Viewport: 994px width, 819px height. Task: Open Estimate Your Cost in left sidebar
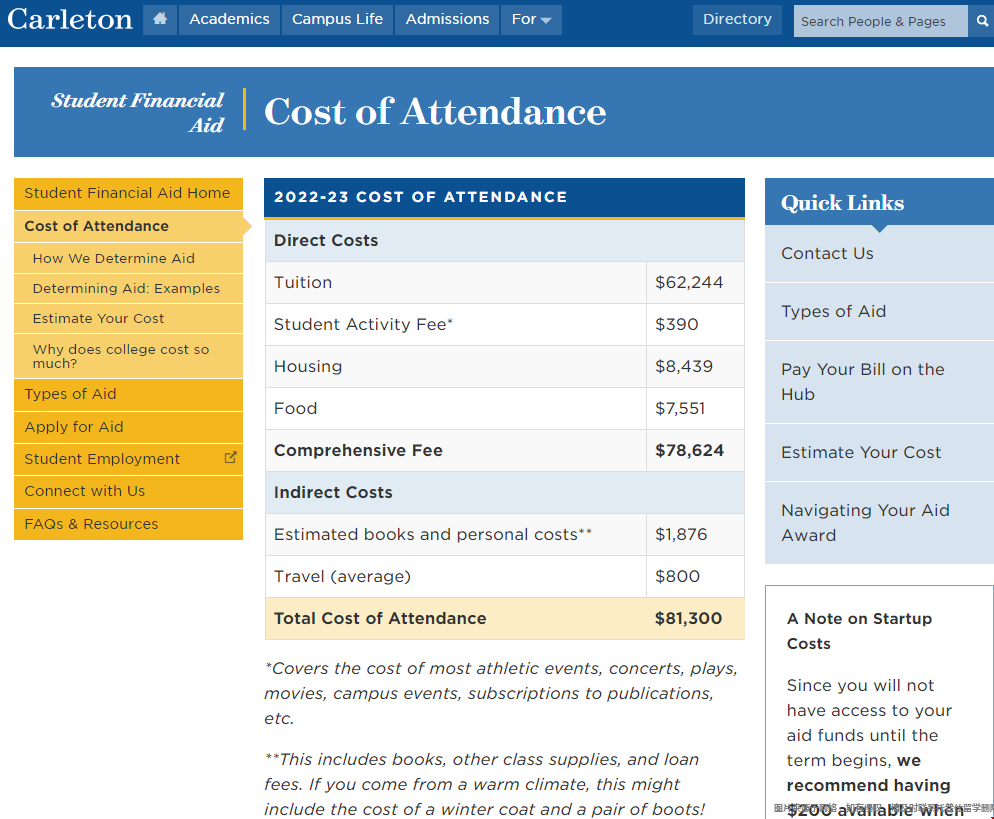pyautogui.click(x=128, y=318)
